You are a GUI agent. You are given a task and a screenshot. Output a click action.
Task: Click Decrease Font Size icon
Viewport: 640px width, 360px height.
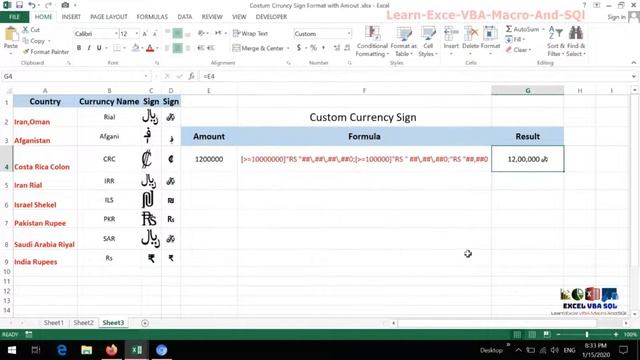[x=155, y=34]
